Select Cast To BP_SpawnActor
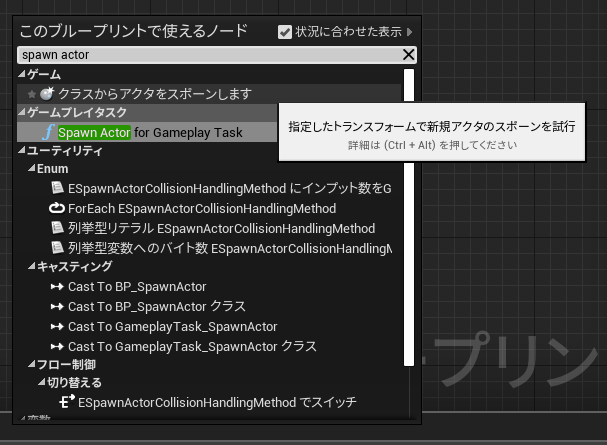Screen dimensions: 607x445 click(137, 287)
